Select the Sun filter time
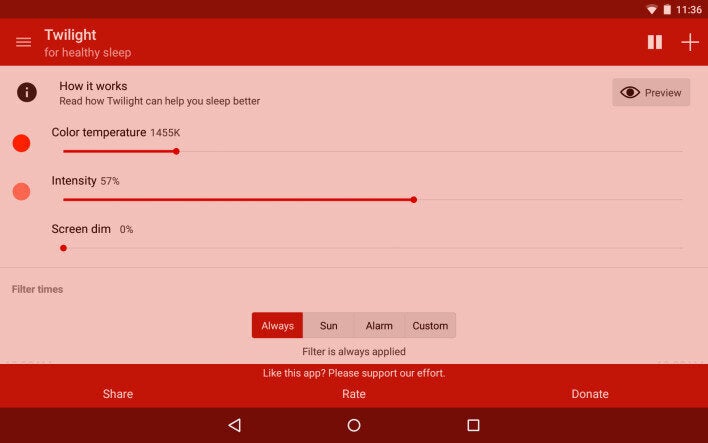The width and height of the screenshot is (708, 443). [328, 325]
